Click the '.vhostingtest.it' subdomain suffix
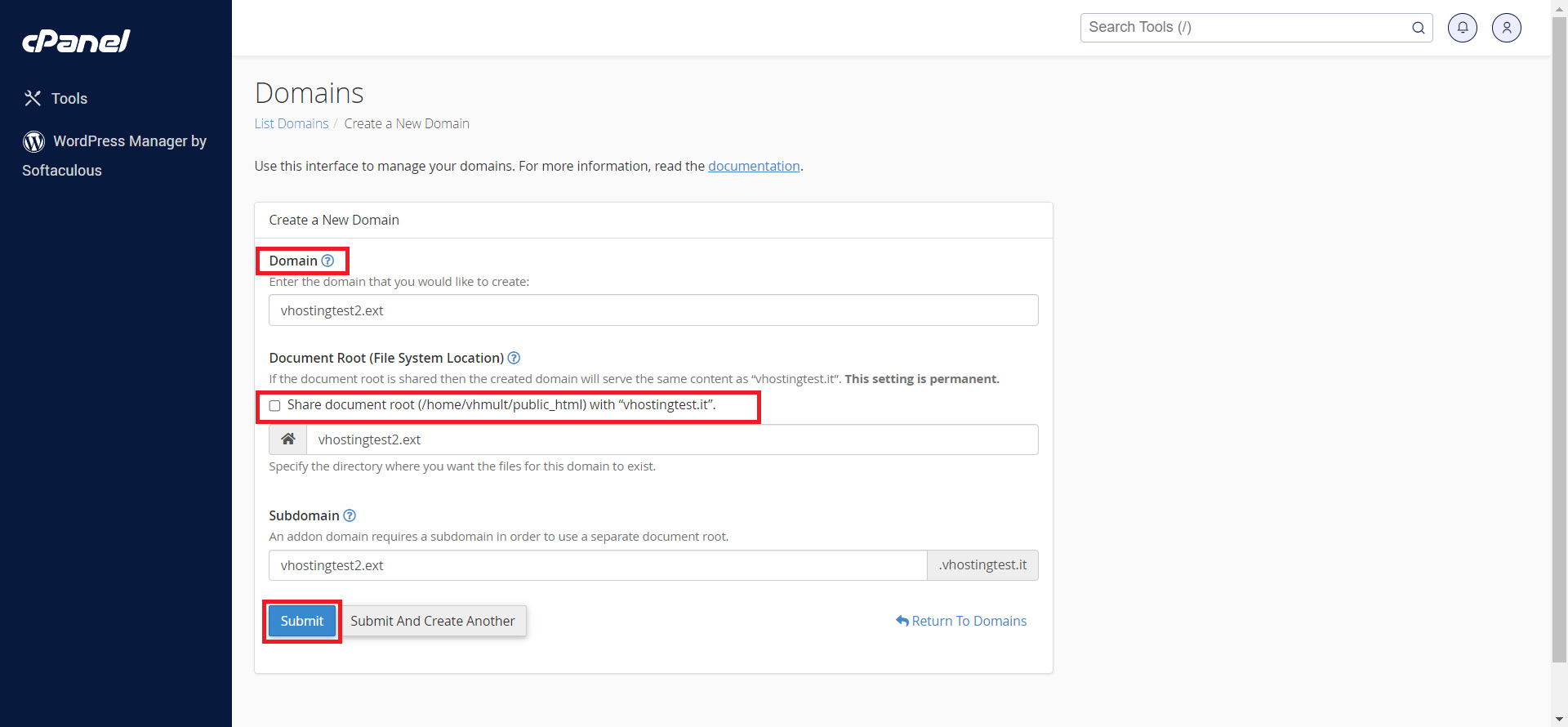Screen dimensions: 1568x727 982,565
